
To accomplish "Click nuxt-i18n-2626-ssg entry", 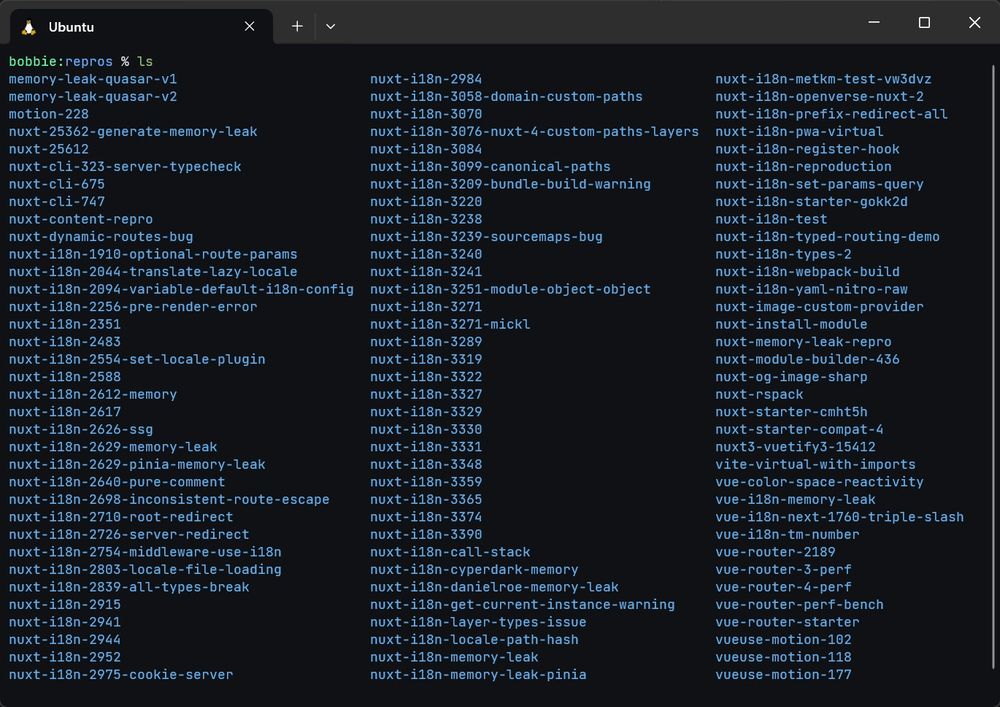I will (x=80, y=430).
